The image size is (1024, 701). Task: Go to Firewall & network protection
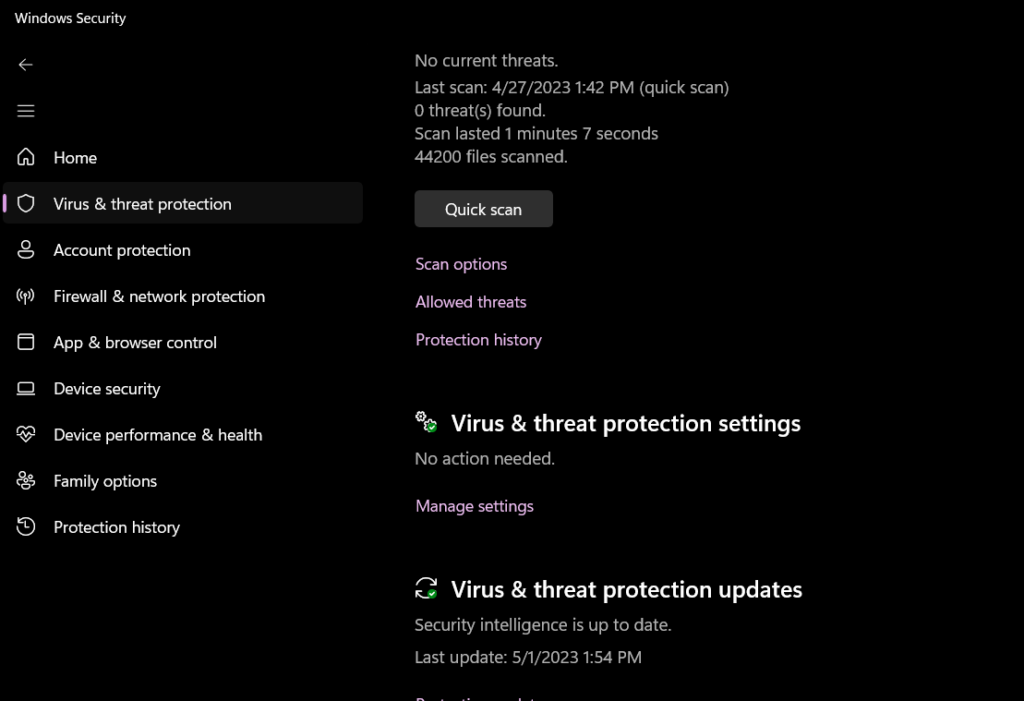tap(159, 296)
